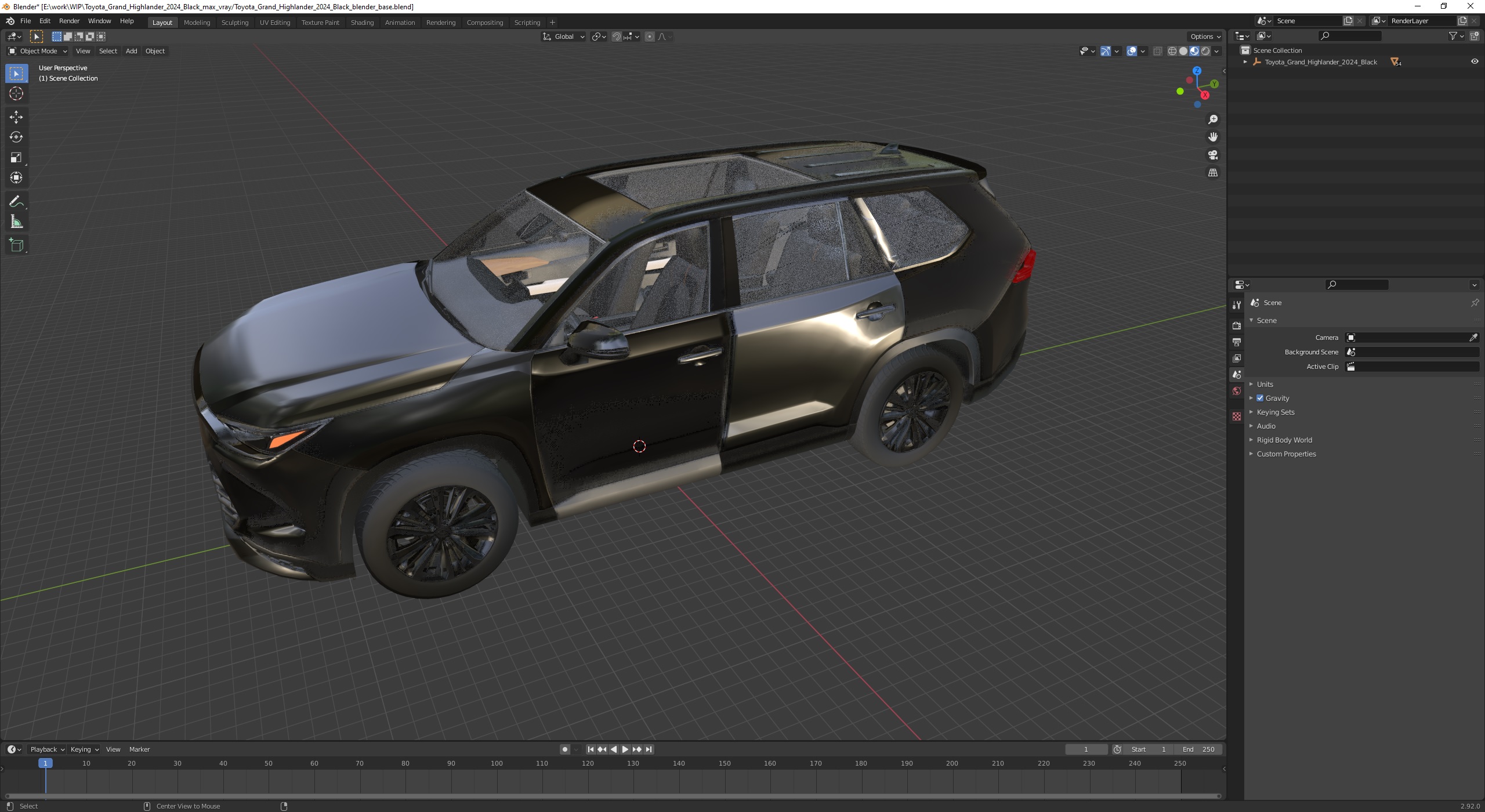Toggle snapping magnet icon
Screen dimensions: 1485x812
(x=617, y=37)
